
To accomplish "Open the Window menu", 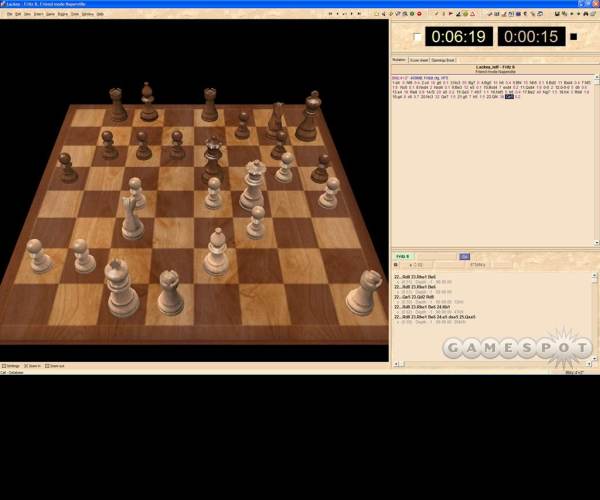I will click(x=87, y=14).
